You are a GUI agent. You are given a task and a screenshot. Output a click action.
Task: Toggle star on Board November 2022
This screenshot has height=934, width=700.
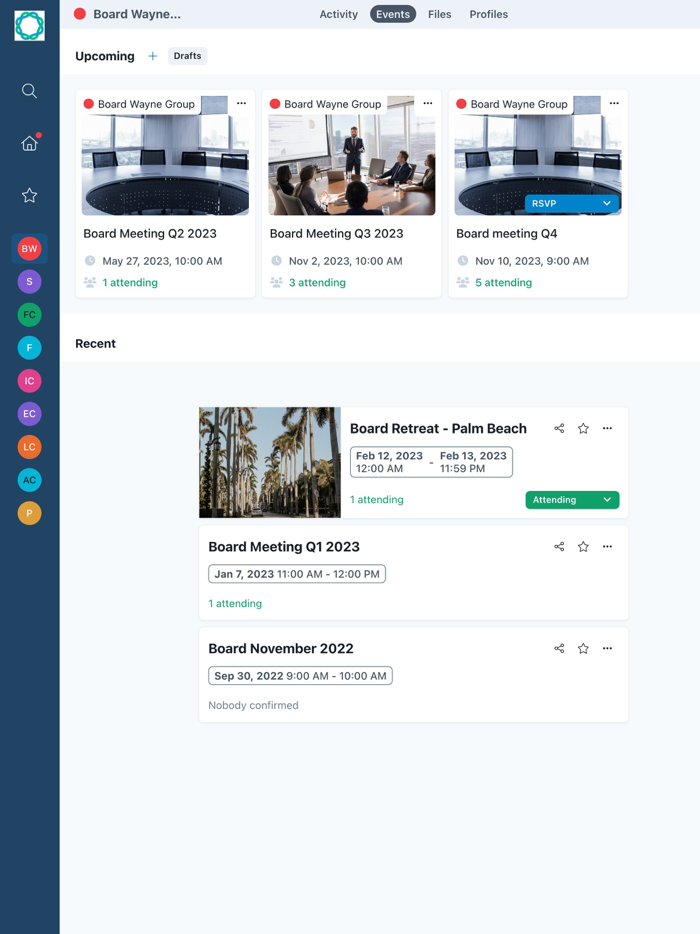click(583, 648)
